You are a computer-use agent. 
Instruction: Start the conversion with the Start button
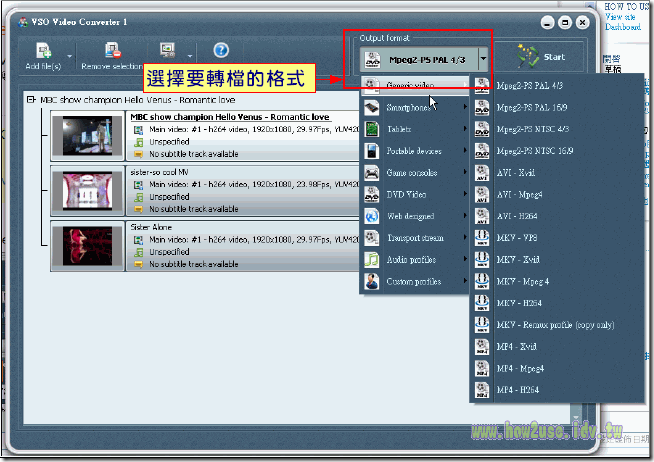point(541,57)
